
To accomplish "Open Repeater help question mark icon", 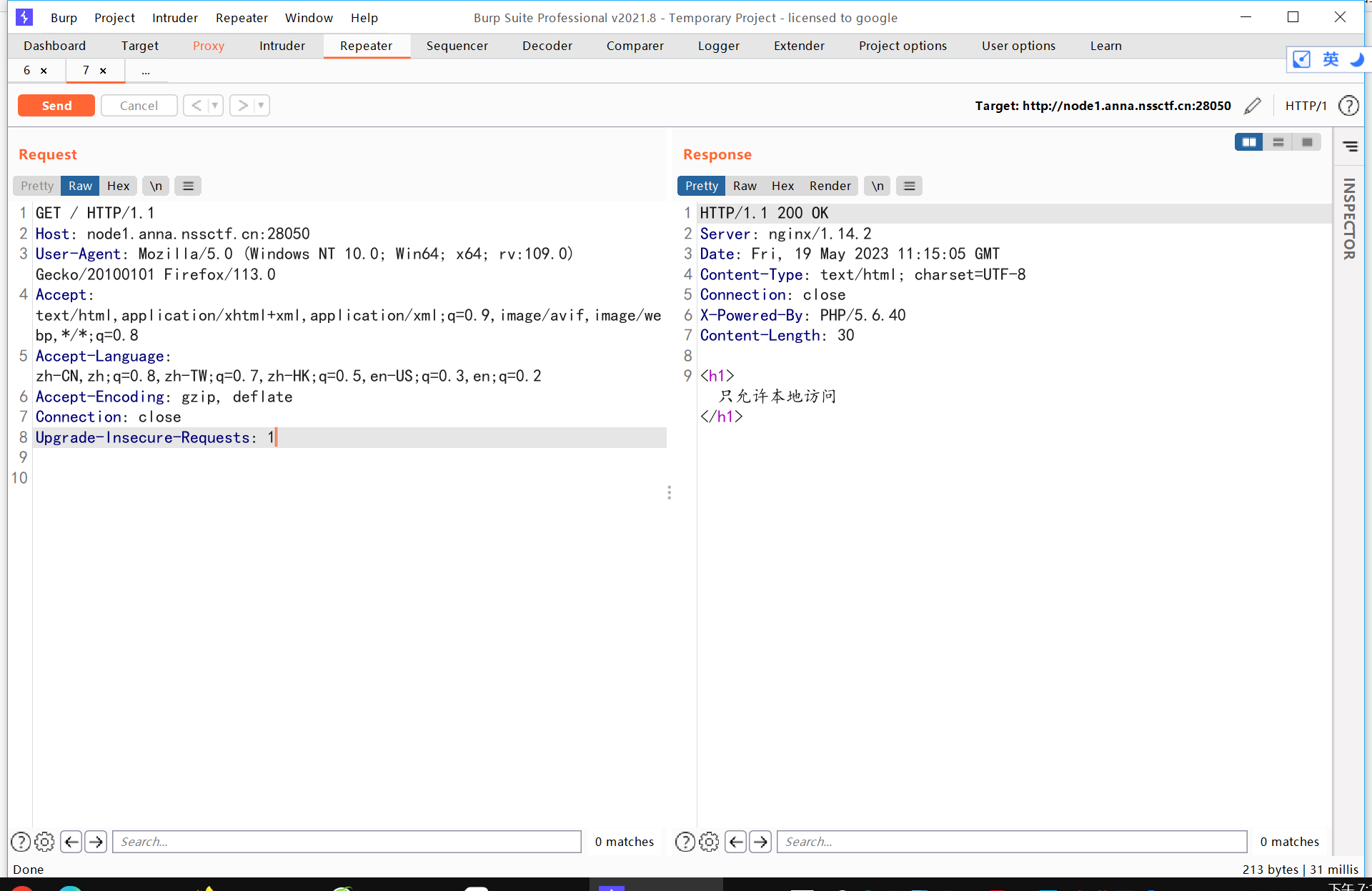I will pyautogui.click(x=1348, y=106).
